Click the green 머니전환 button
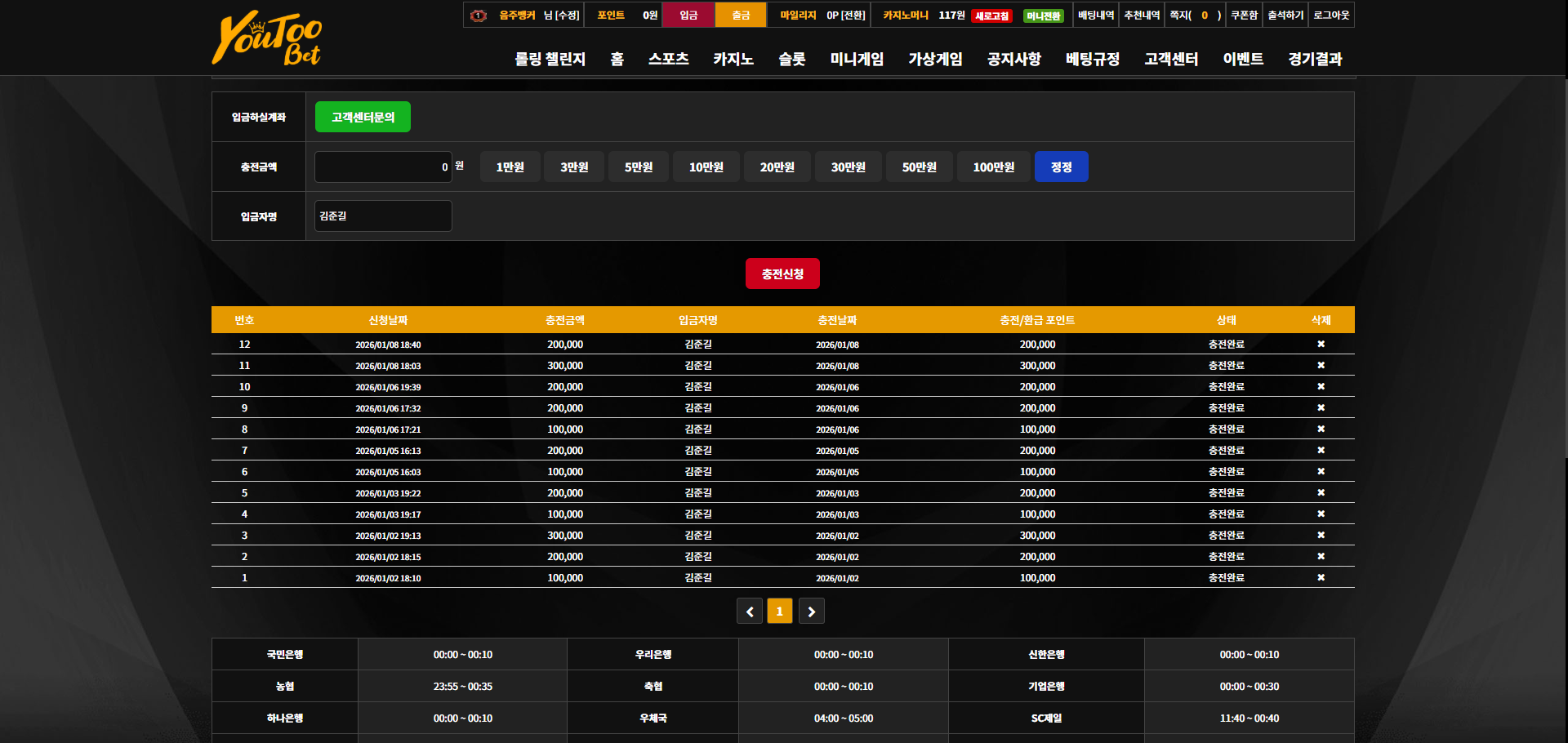The height and width of the screenshot is (743, 1568). 1043,16
